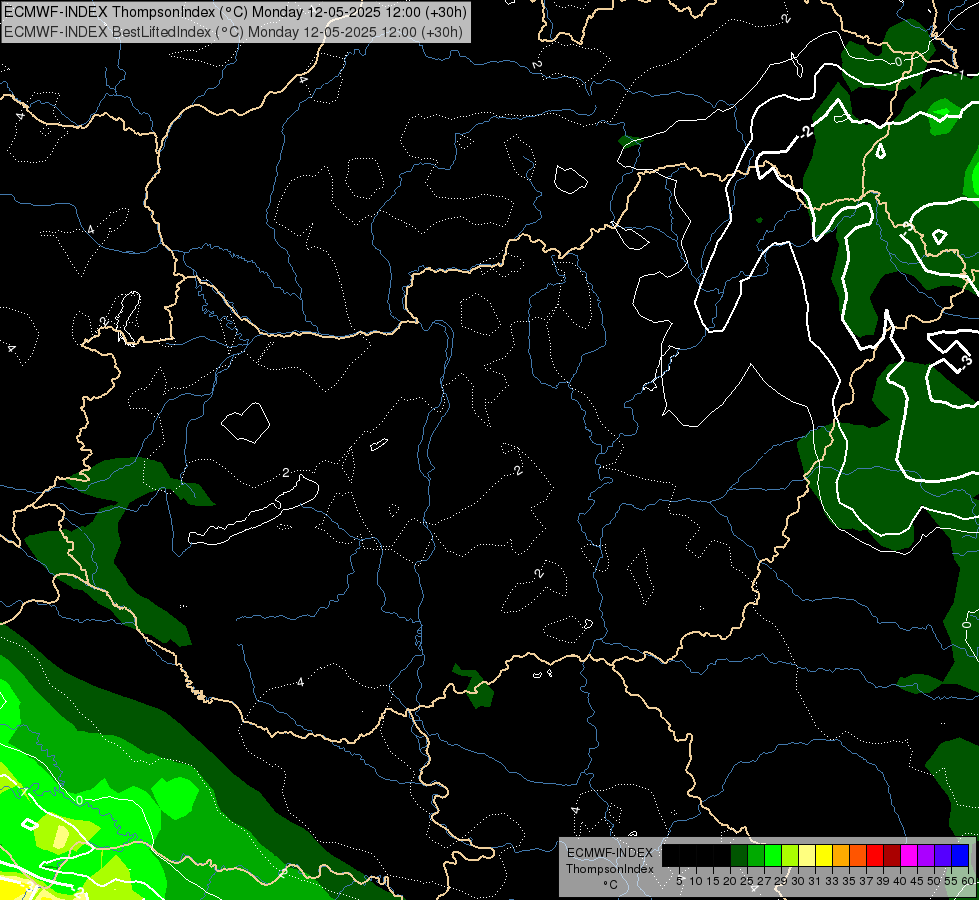
Task: Select the bright green 27–29 legend swatch
Action: (x=773, y=855)
